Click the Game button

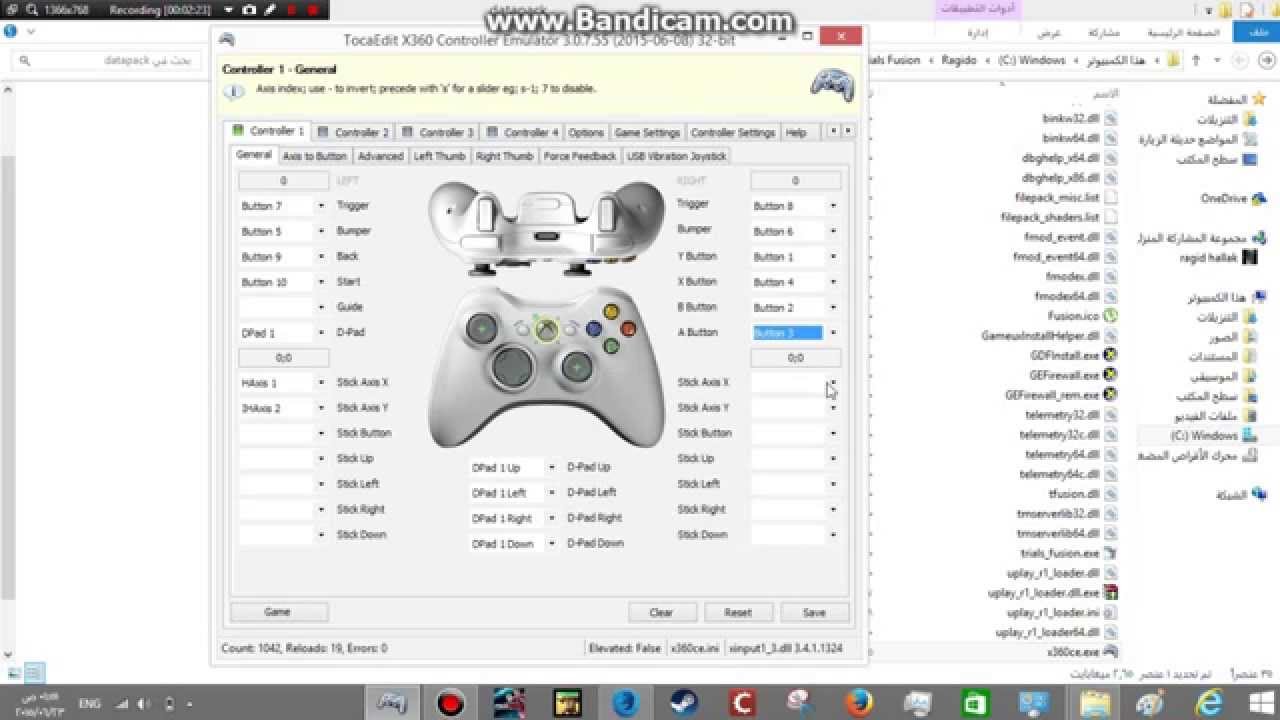click(278, 612)
